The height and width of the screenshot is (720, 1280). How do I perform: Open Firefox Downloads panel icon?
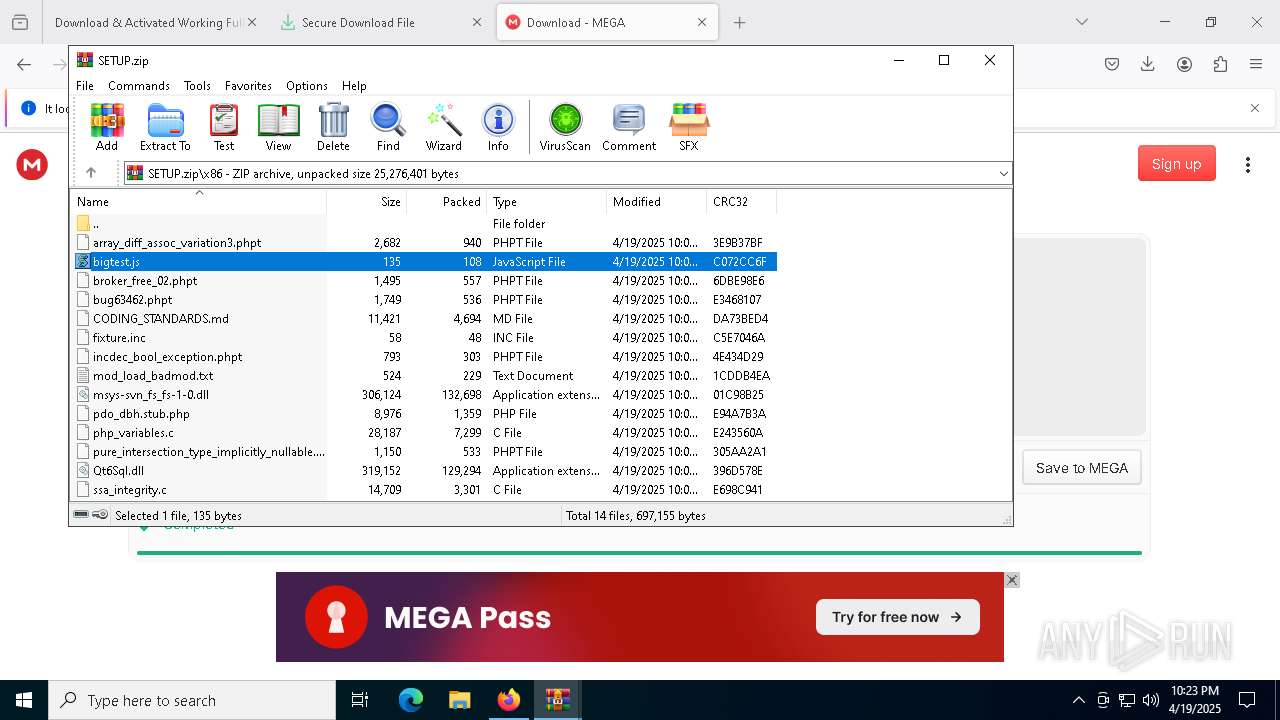click(1148, 64)
